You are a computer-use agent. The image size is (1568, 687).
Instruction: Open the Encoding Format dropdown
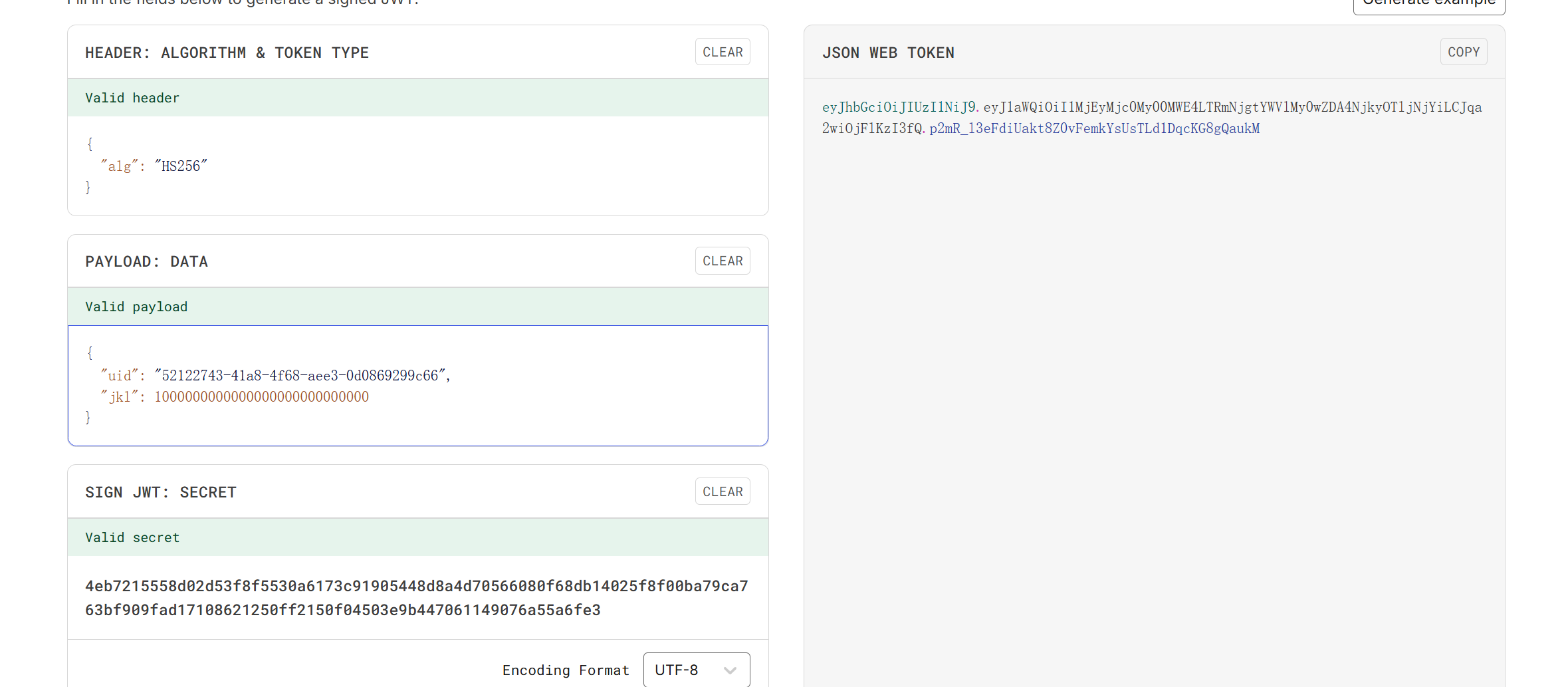[696, 670]
